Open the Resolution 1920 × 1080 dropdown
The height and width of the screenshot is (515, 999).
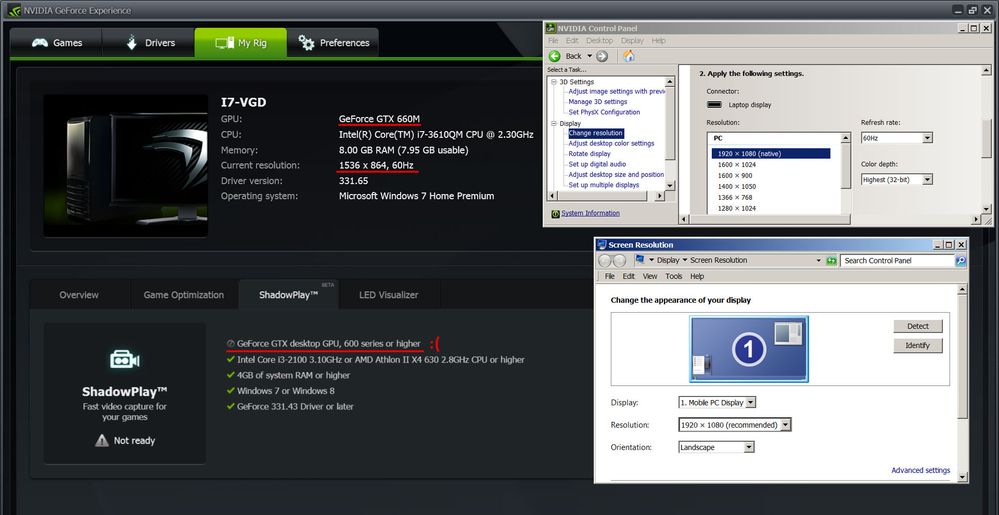click(735, 424)
